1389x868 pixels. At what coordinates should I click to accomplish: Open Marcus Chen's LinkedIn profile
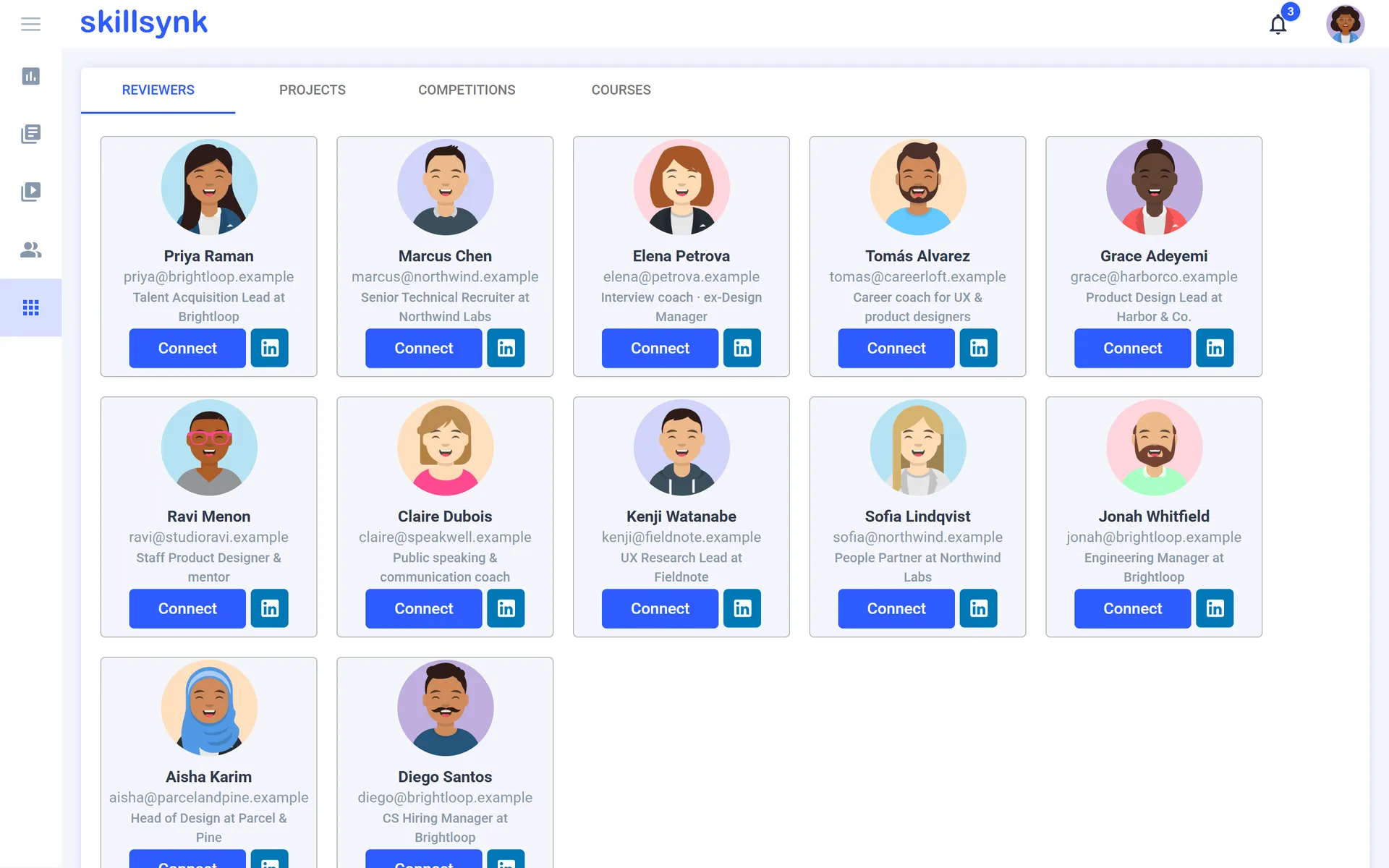point(506,348)
